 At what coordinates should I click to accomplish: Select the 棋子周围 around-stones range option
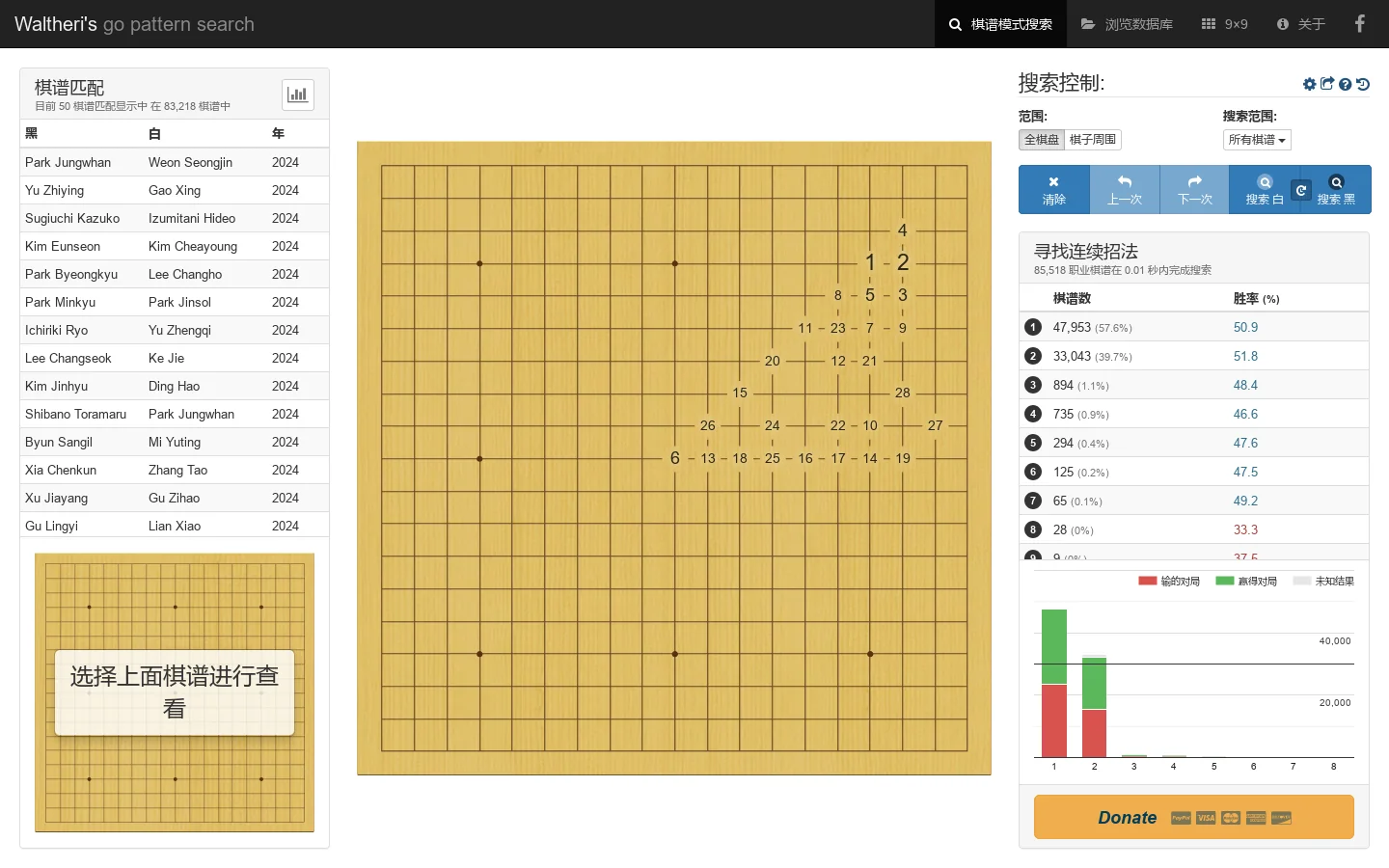1093,140
